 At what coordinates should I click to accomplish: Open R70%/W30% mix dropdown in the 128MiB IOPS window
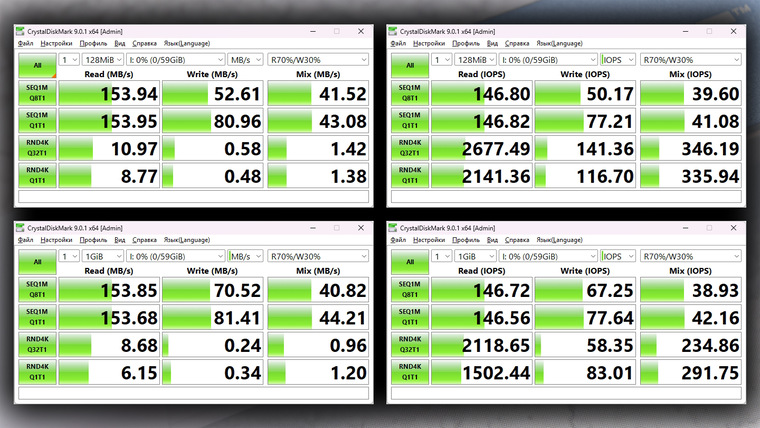pyautogui.click(x=691, y=60)
